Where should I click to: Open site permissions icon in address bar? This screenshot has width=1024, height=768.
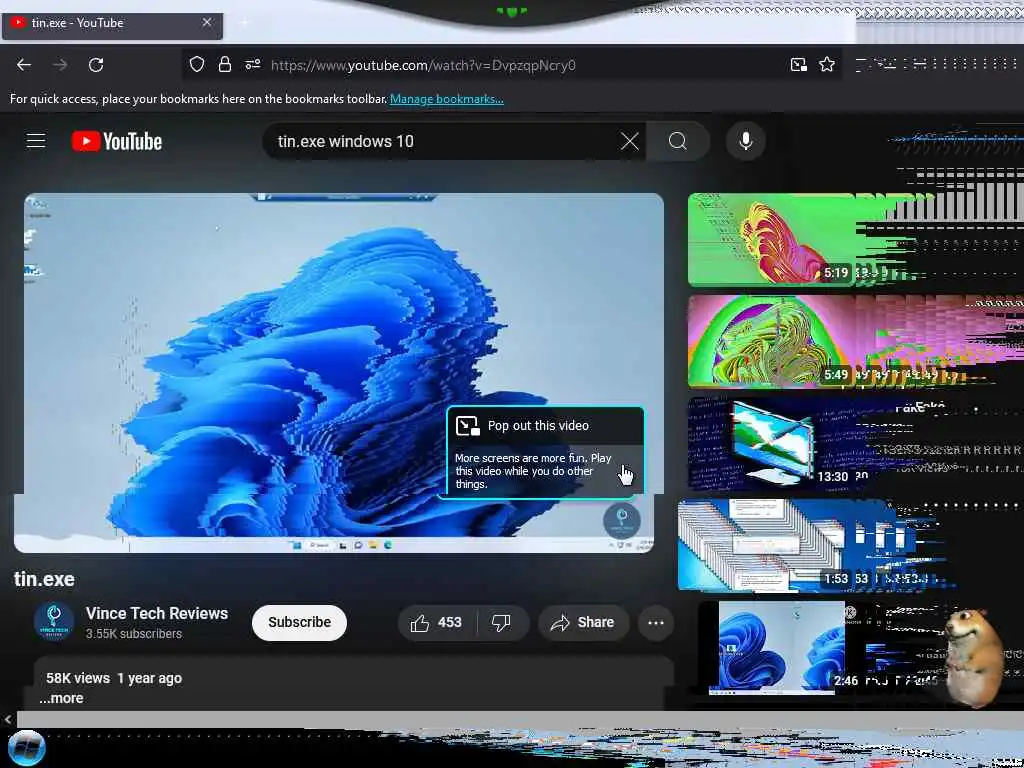(253, 64)
